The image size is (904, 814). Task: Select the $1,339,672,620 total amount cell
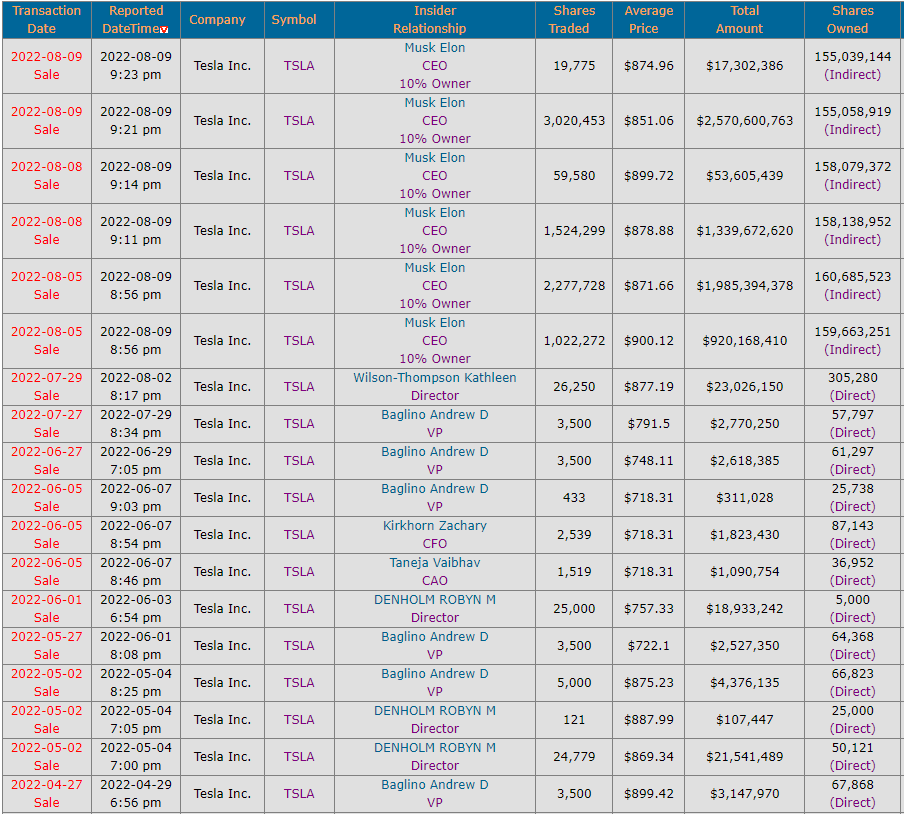[744, 231]
